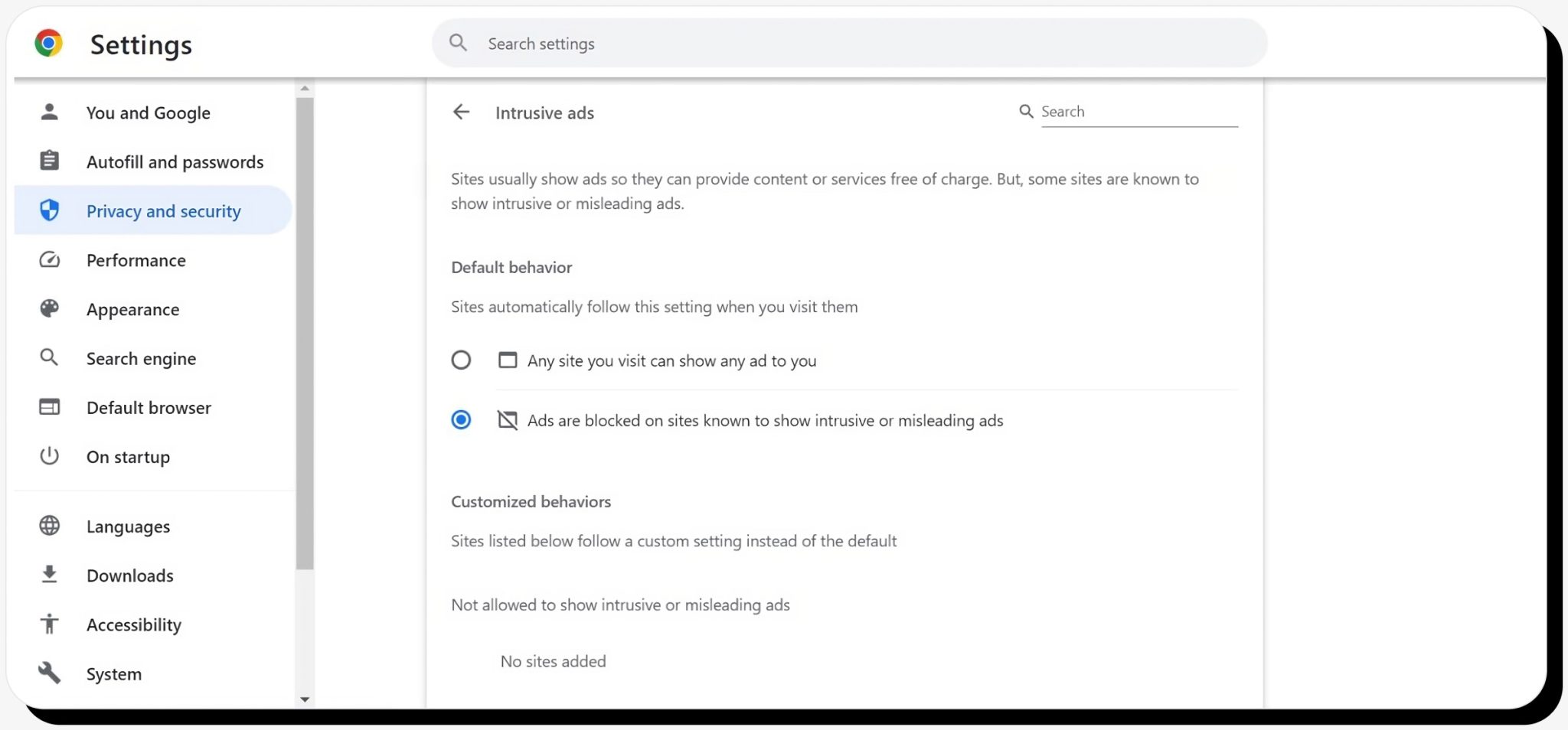This screenshot has height=730, width=1568.
Task: Click the System wrench icon
Action: click(x=49, y=673)
